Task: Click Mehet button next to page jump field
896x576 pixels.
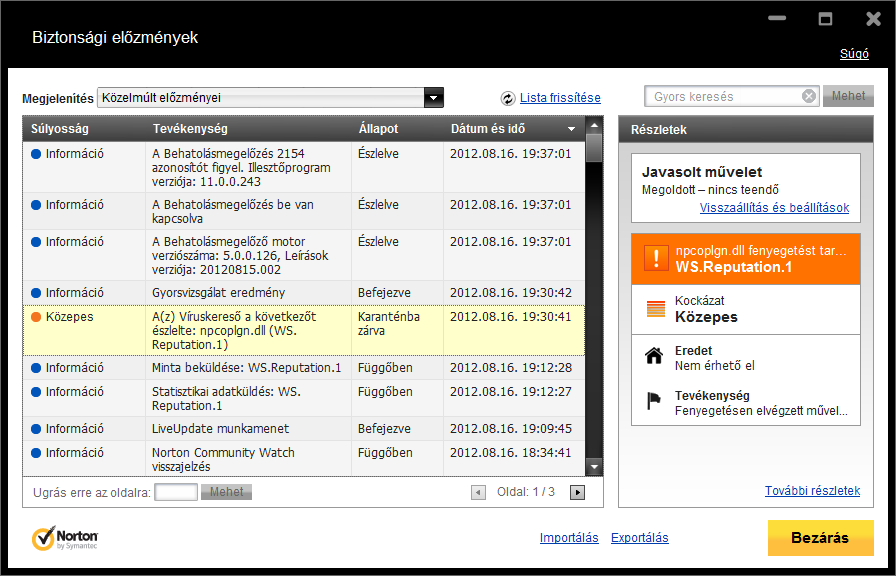Action: pyautogui.click(x=226, y=492)
